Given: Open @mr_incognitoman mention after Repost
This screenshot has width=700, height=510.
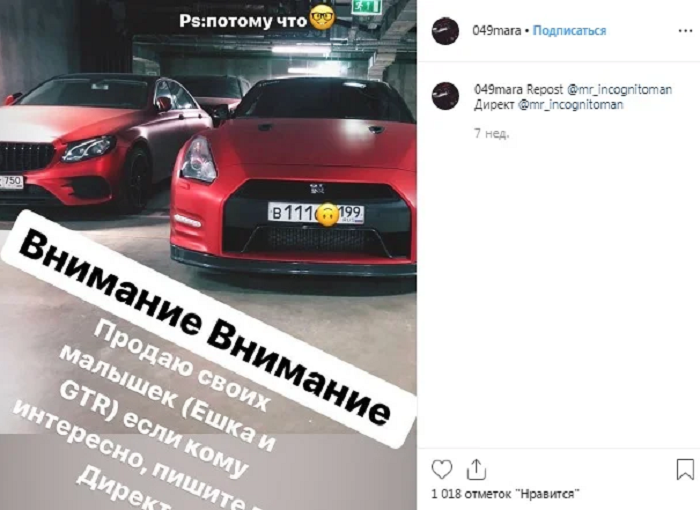Looking at the screenshot, I should pyautogui.click(x=619, y=90).
